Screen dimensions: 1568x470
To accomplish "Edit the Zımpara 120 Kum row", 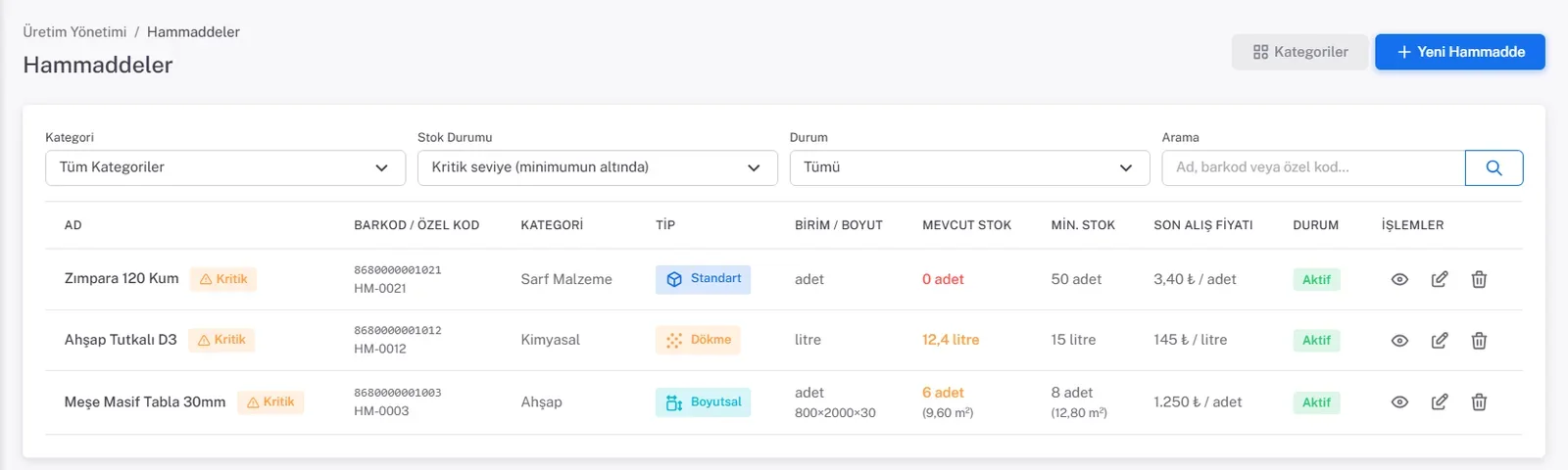I will 1440,279.
